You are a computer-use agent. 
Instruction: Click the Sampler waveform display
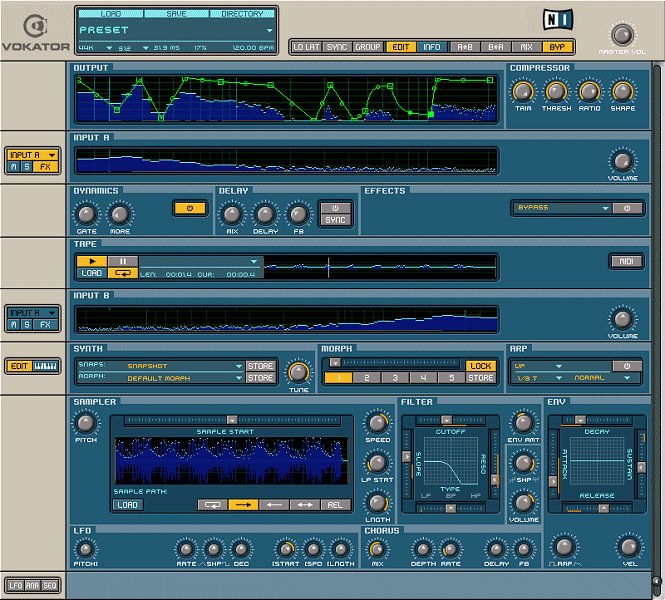[x=231, y=460]
